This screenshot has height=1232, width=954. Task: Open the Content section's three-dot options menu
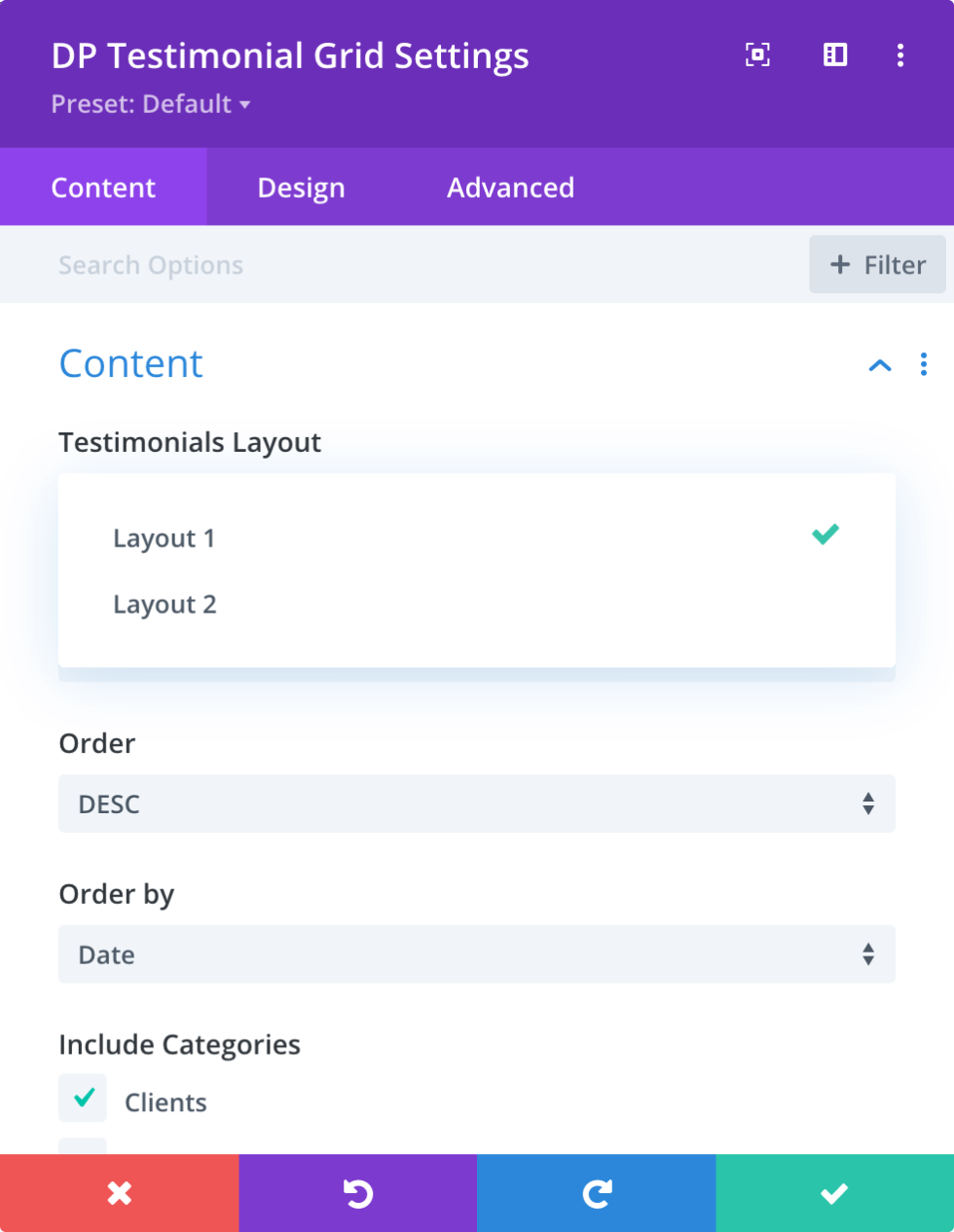(x=923, y=364)
